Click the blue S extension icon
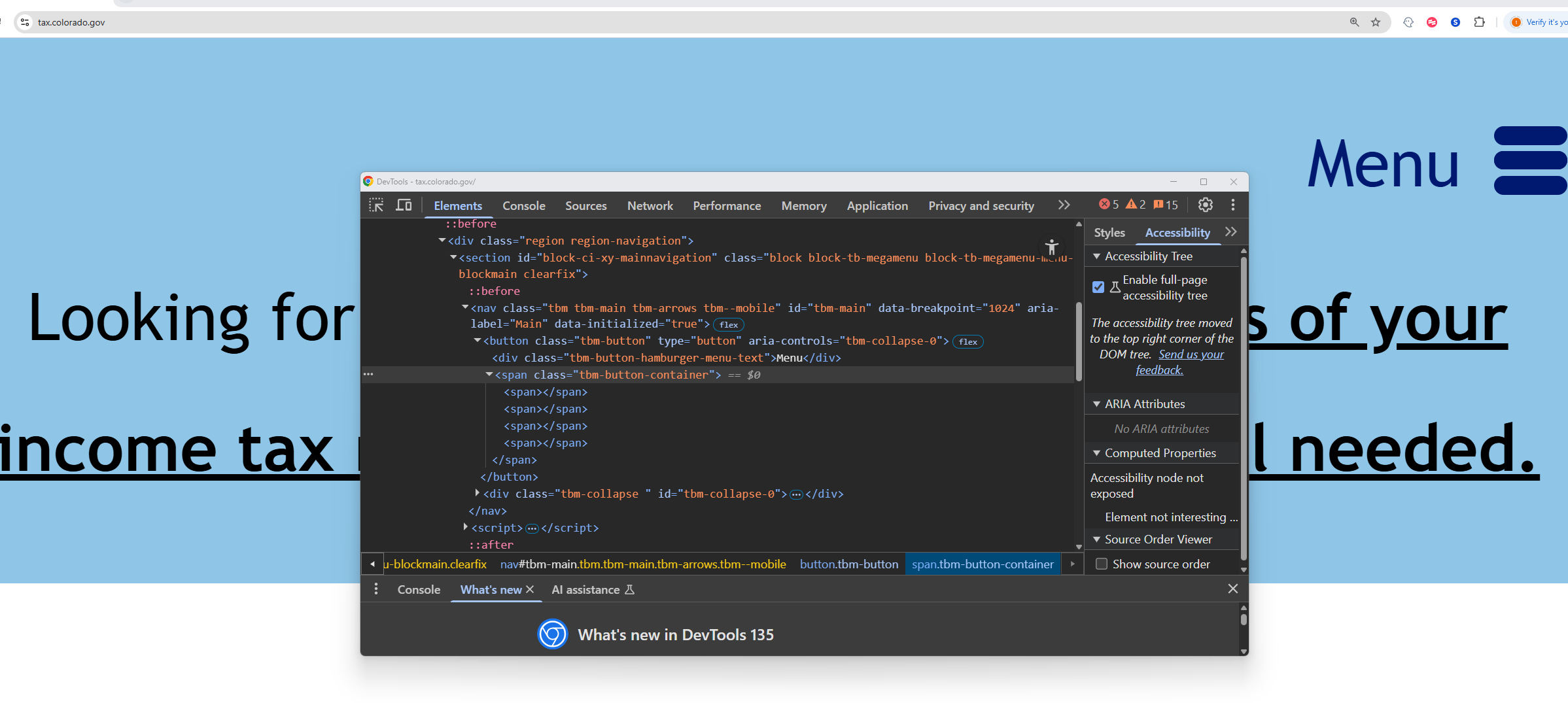1568x703 pixels. tap(1455, 22)
